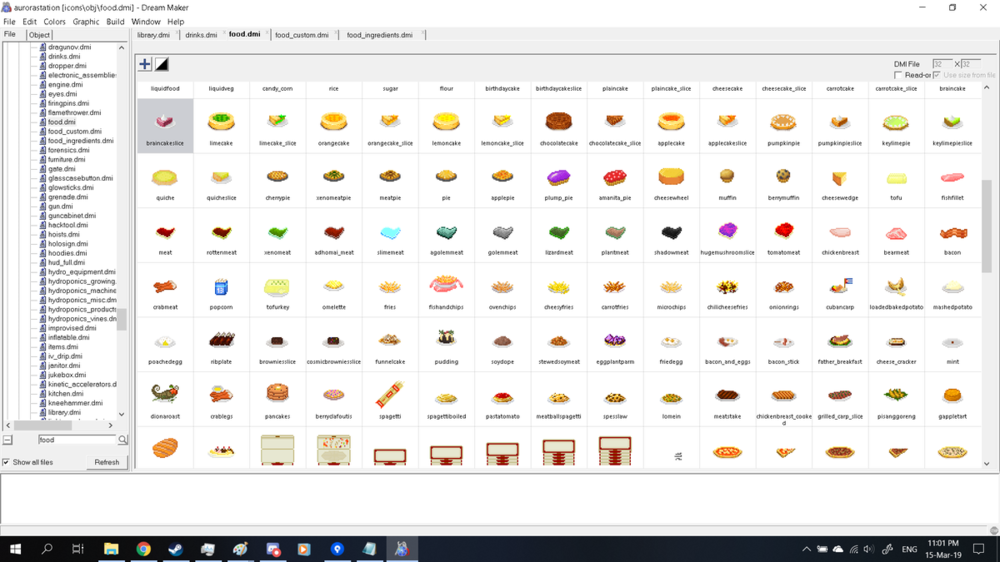This screenshot has width=1000, height=562.
Task: Click the new icon state plus button
Action: (x=145, y=64)
